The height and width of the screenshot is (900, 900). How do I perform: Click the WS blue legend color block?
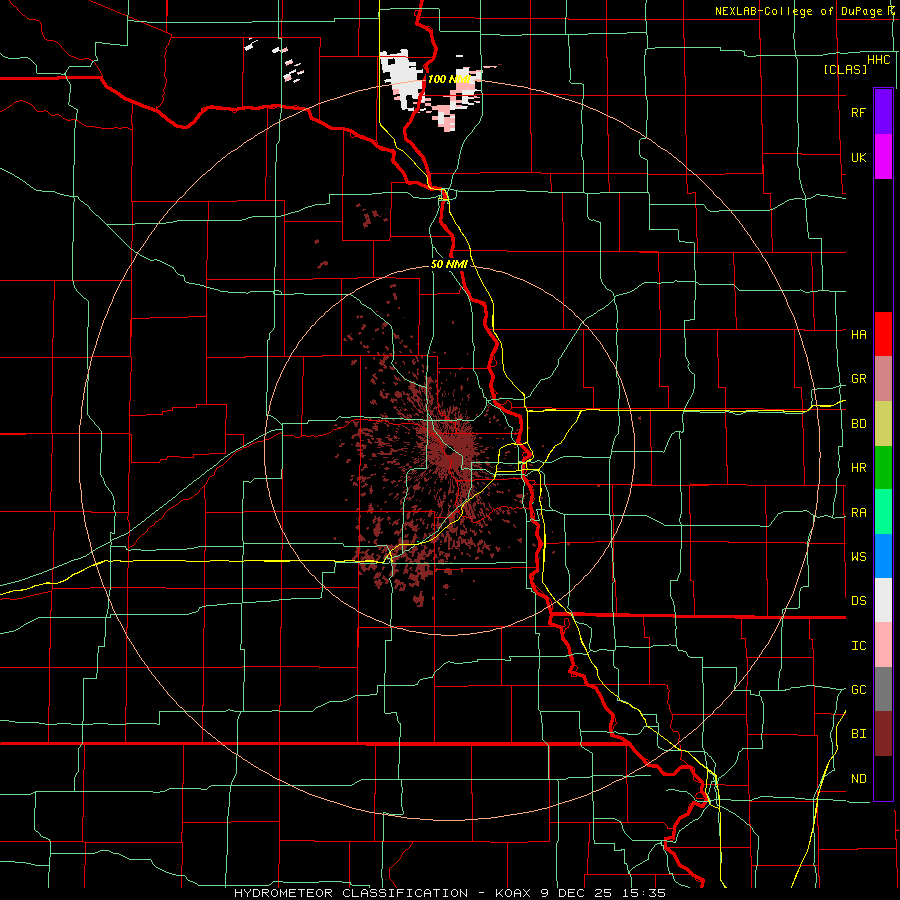coord(883,556)
